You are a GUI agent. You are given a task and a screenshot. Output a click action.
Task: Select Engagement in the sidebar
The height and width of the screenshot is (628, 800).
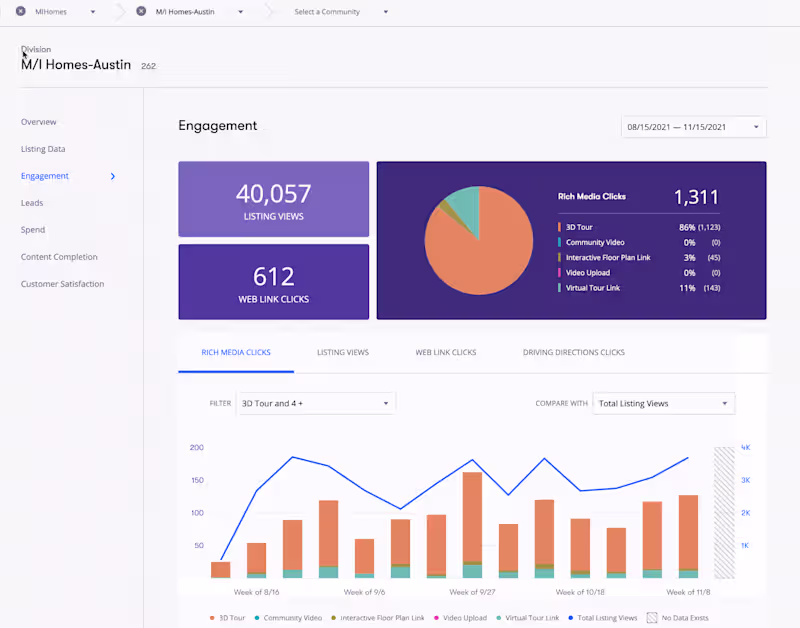pyautogui.click(x=44, y=176)
